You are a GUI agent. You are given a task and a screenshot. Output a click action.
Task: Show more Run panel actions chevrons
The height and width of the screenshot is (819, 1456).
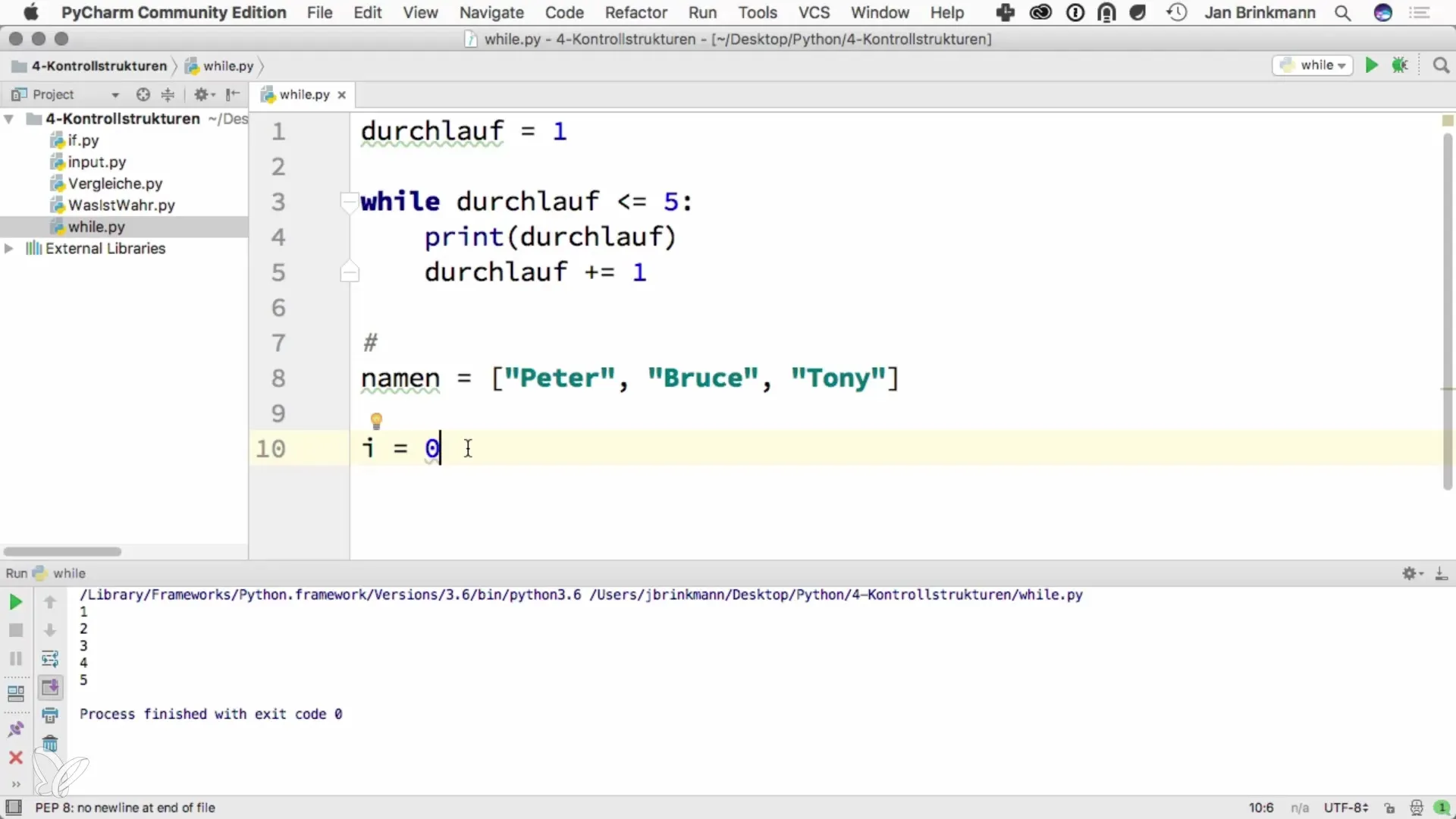click(x=15, y=784)
